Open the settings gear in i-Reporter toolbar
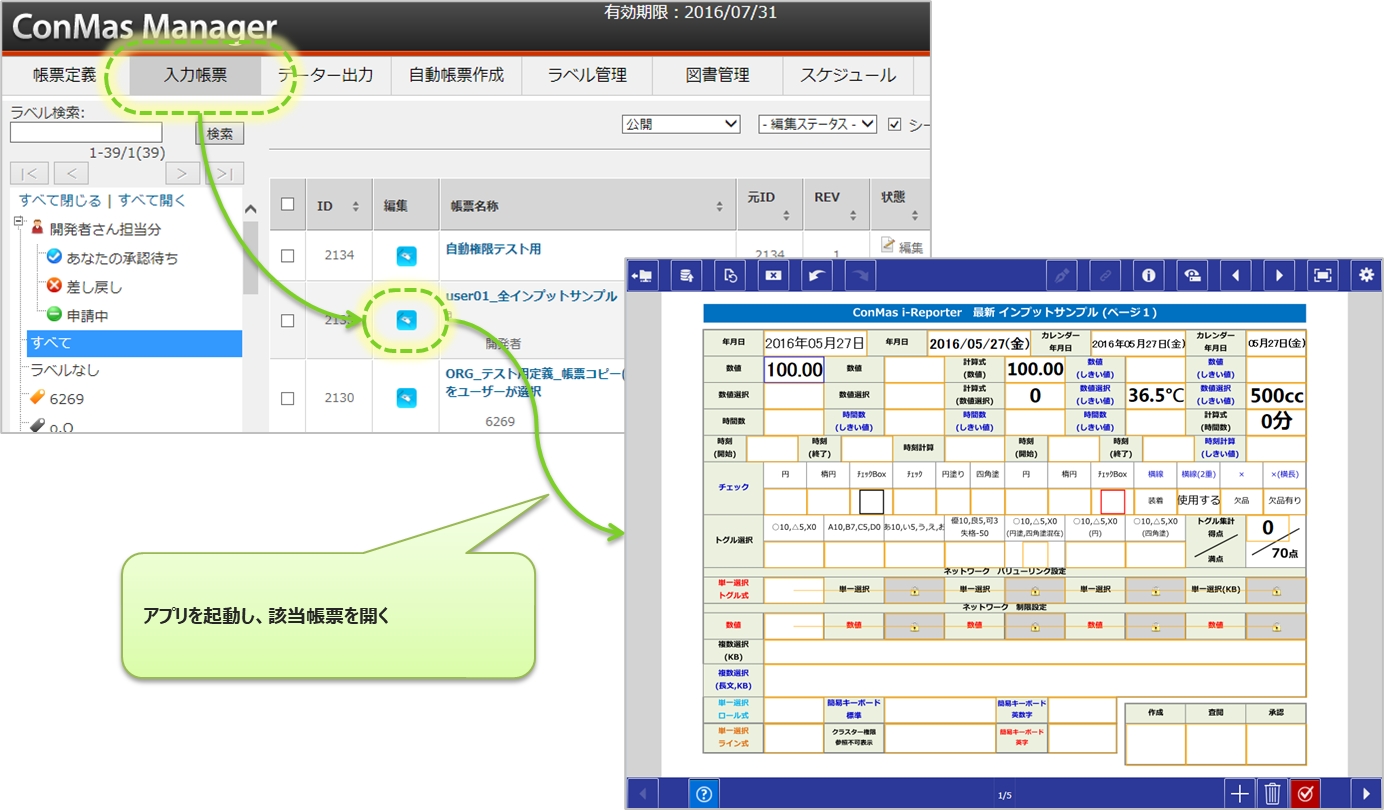This screenshot has width=1384, height=810. coord(1365,275)
